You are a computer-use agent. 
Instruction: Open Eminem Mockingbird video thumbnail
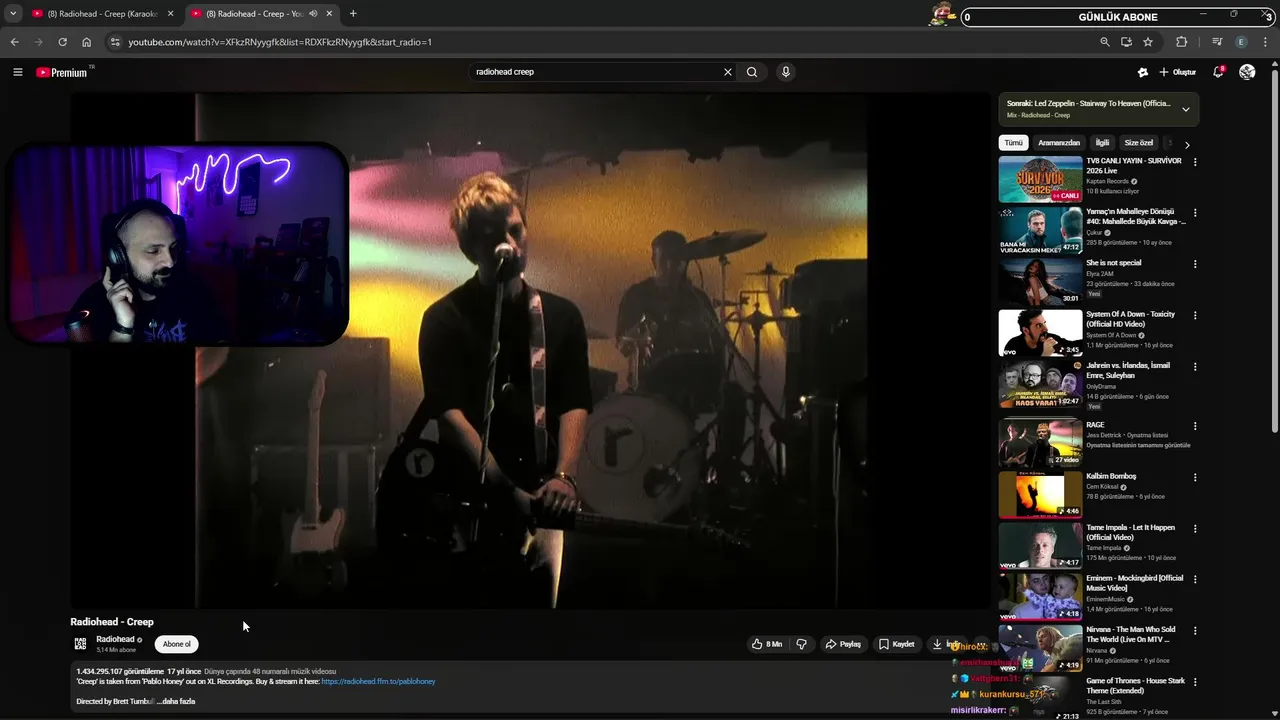coord(1040,597)
